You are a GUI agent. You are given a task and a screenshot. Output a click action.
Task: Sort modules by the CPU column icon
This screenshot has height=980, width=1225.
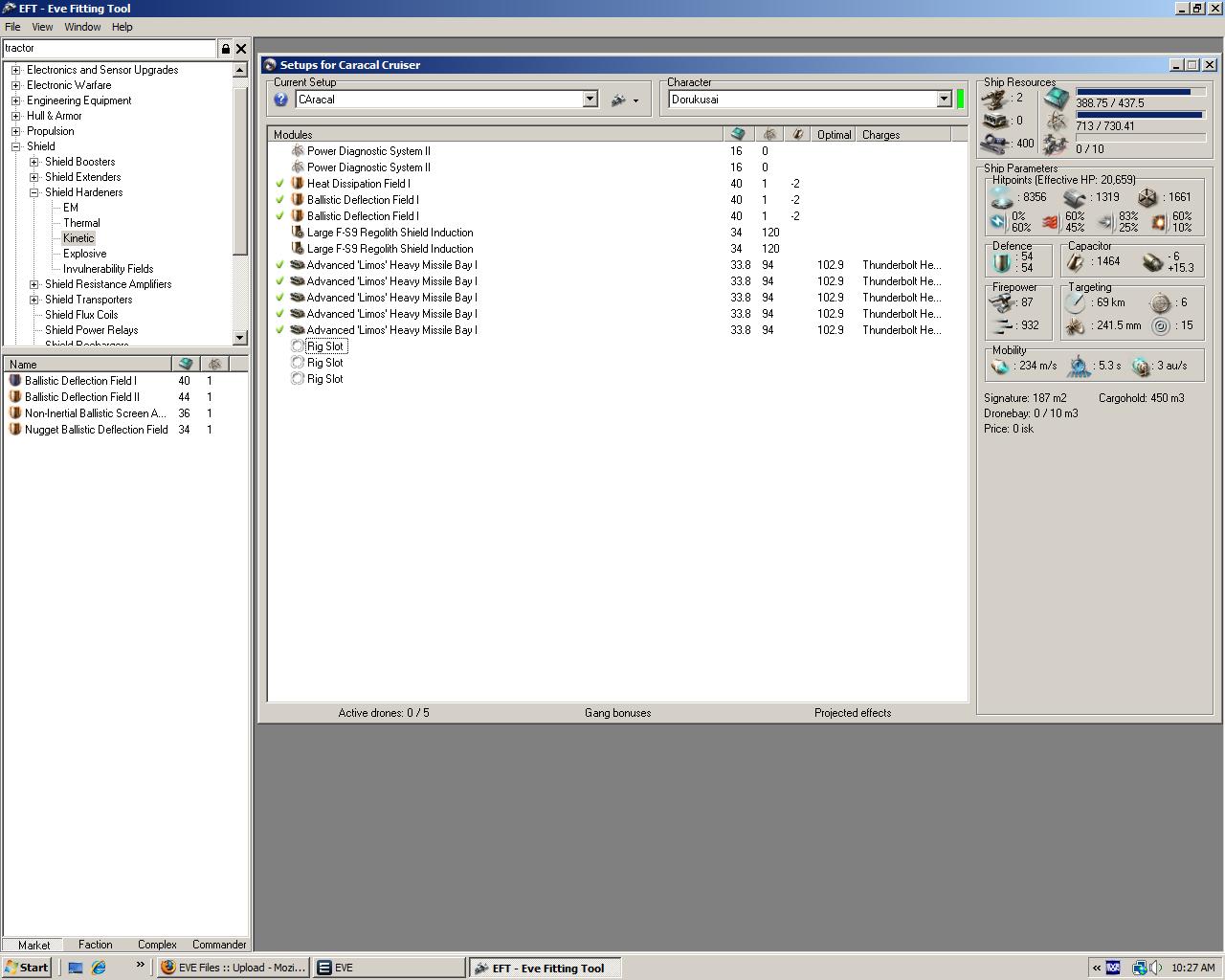point(738,135)
